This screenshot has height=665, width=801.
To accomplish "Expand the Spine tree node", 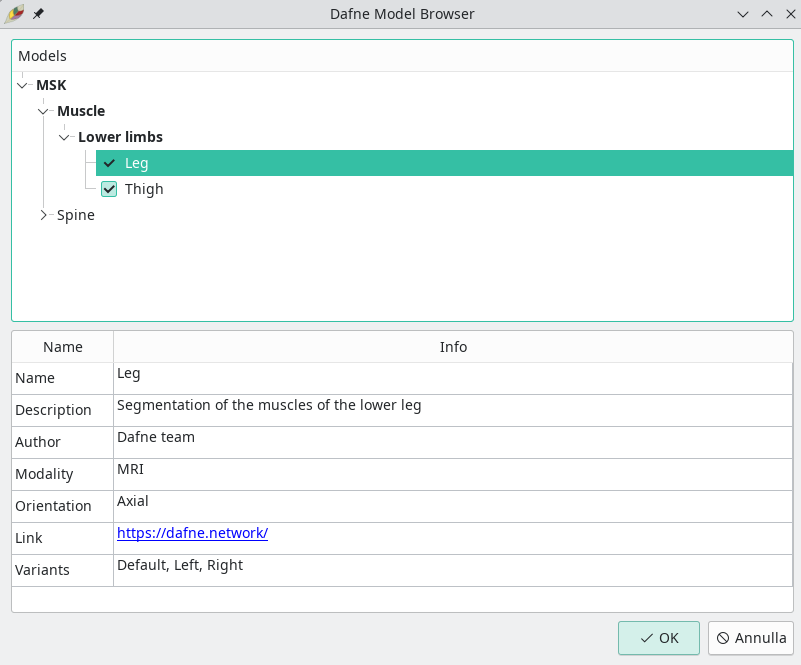I will pos(43,215).
